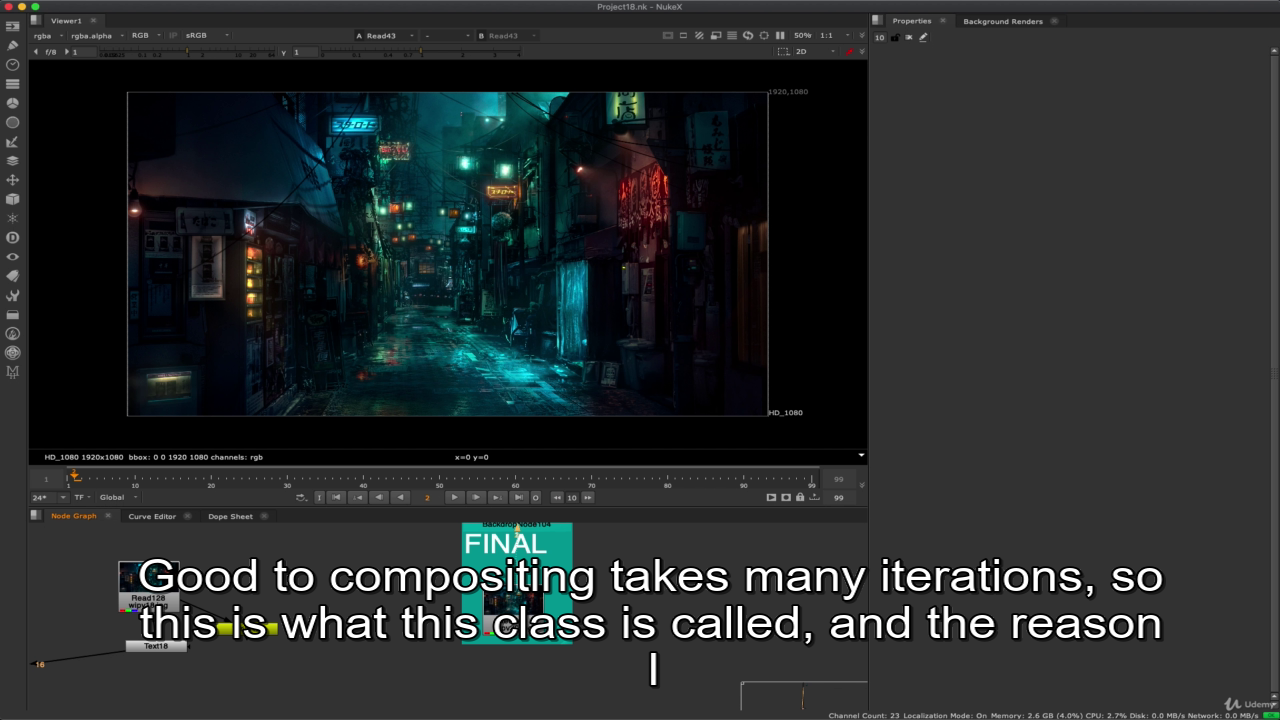Open the 3D nodes cube icon
This screenshot has height=720, width=1280.
[x=13, y=199]
